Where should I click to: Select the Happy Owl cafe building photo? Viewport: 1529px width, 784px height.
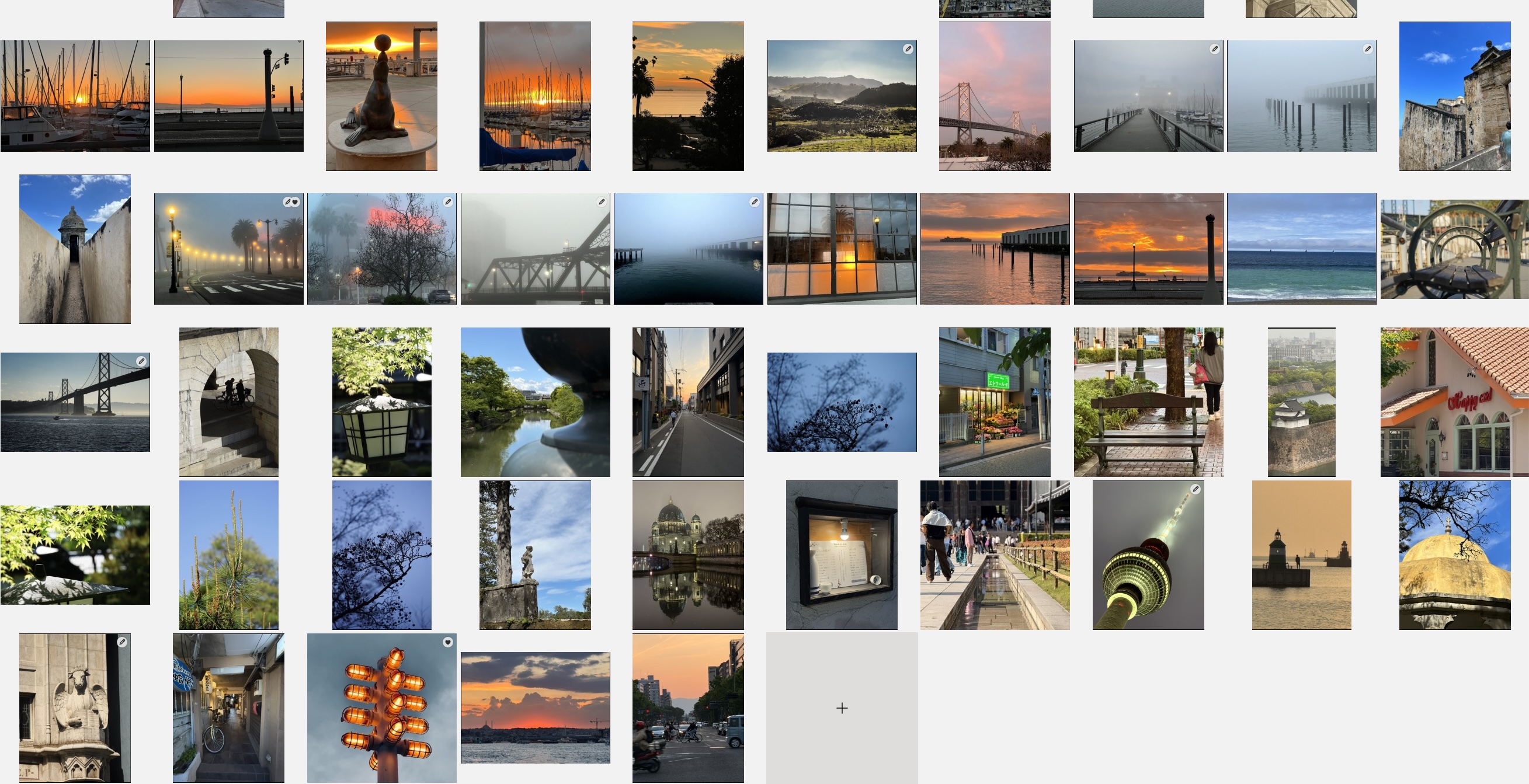(x=1454, y=402)
